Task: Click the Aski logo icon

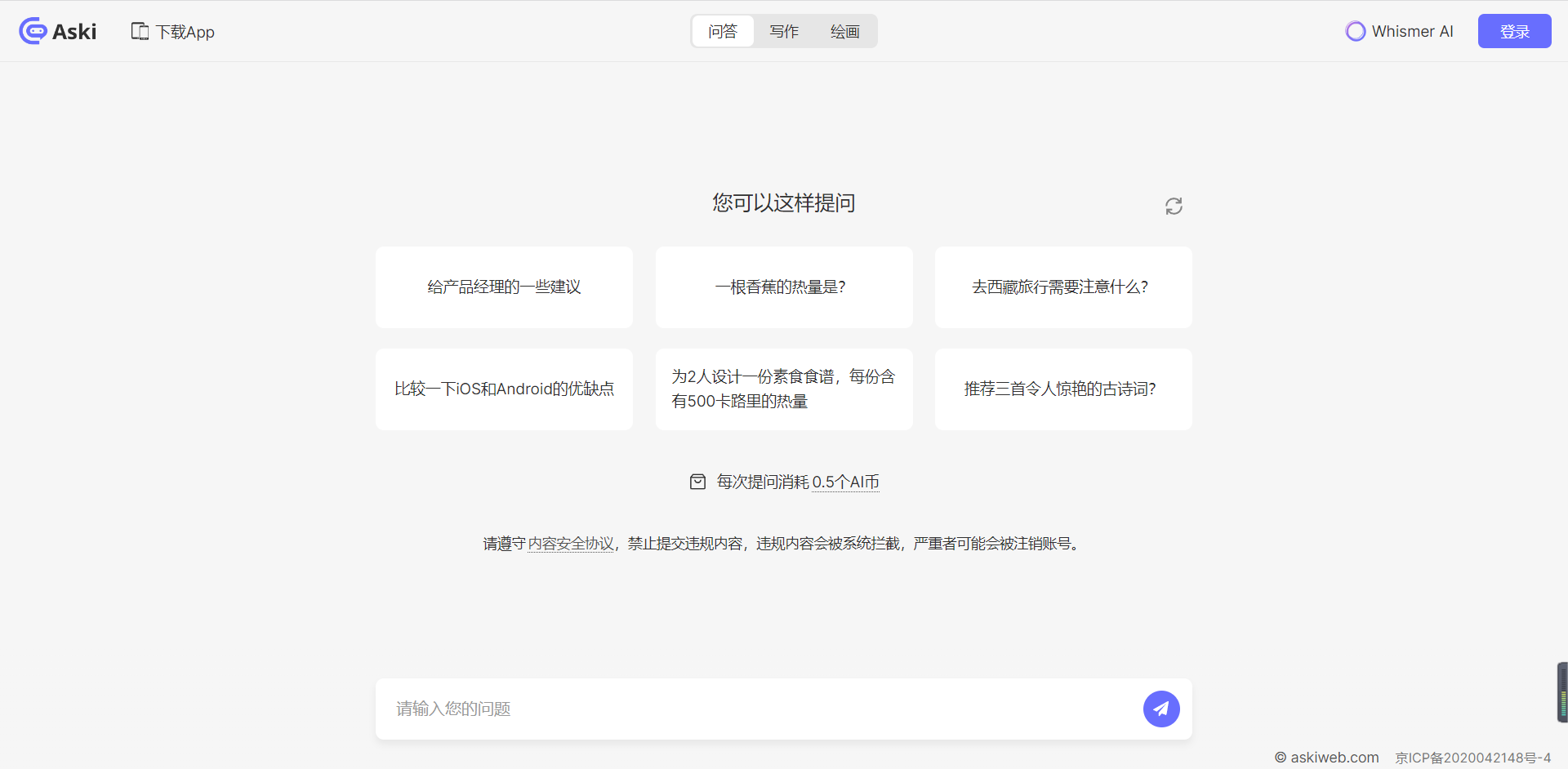Action: (x=33, y=31)
